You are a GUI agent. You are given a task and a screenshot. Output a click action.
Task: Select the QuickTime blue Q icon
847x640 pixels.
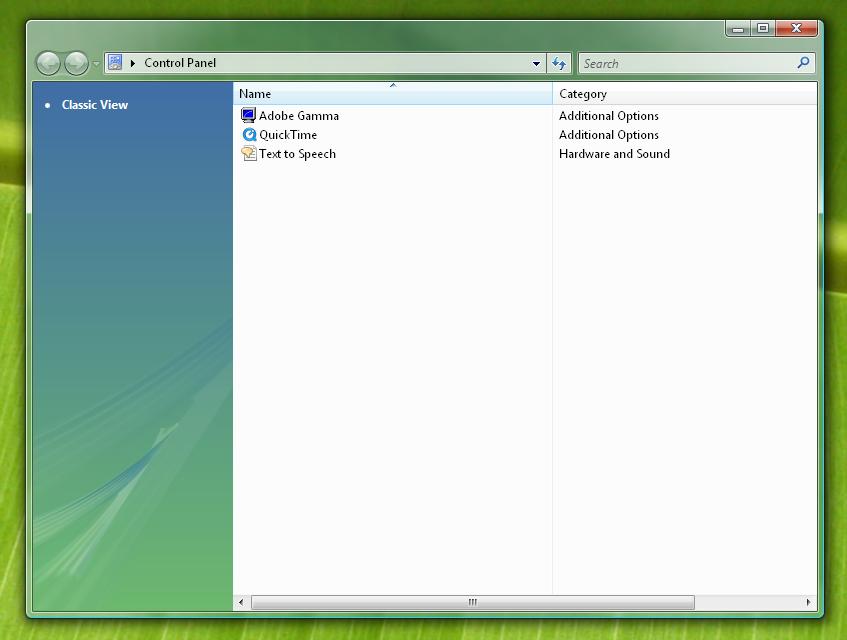coord(248,134)
